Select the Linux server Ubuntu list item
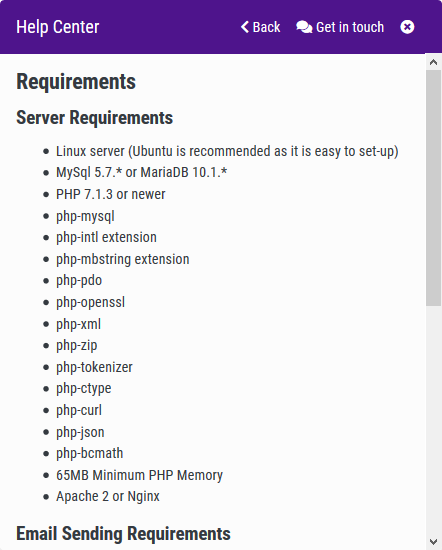 (x=227, y=152)
